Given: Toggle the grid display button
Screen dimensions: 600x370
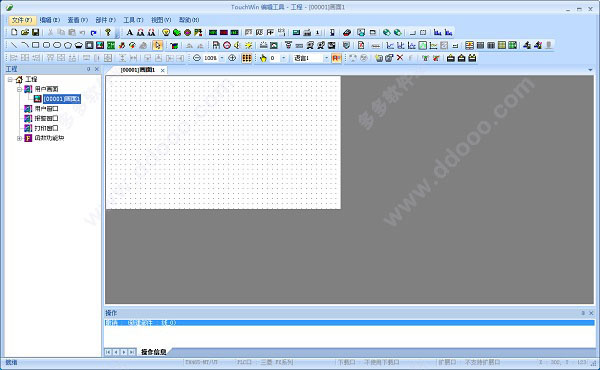Looking at the screenshot, I should (x=247, y=58).
